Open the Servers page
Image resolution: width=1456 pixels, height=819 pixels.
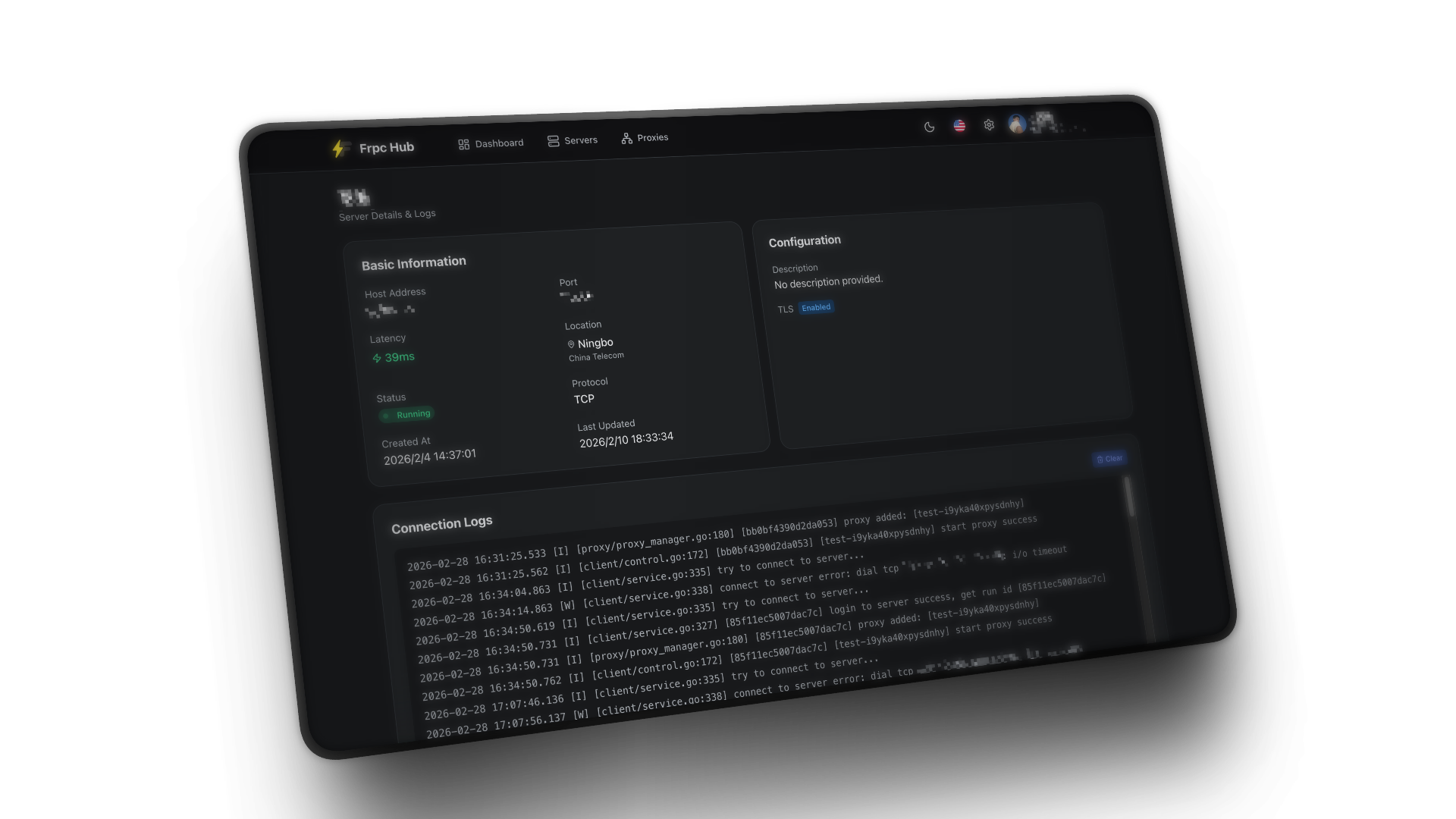(573, 140)
